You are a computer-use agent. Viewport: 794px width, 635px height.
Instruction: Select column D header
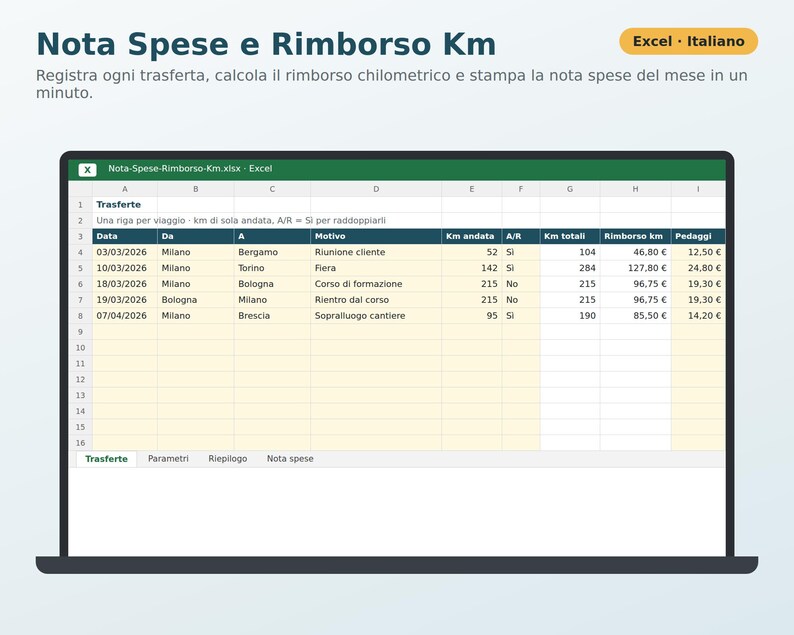(376, 189)
